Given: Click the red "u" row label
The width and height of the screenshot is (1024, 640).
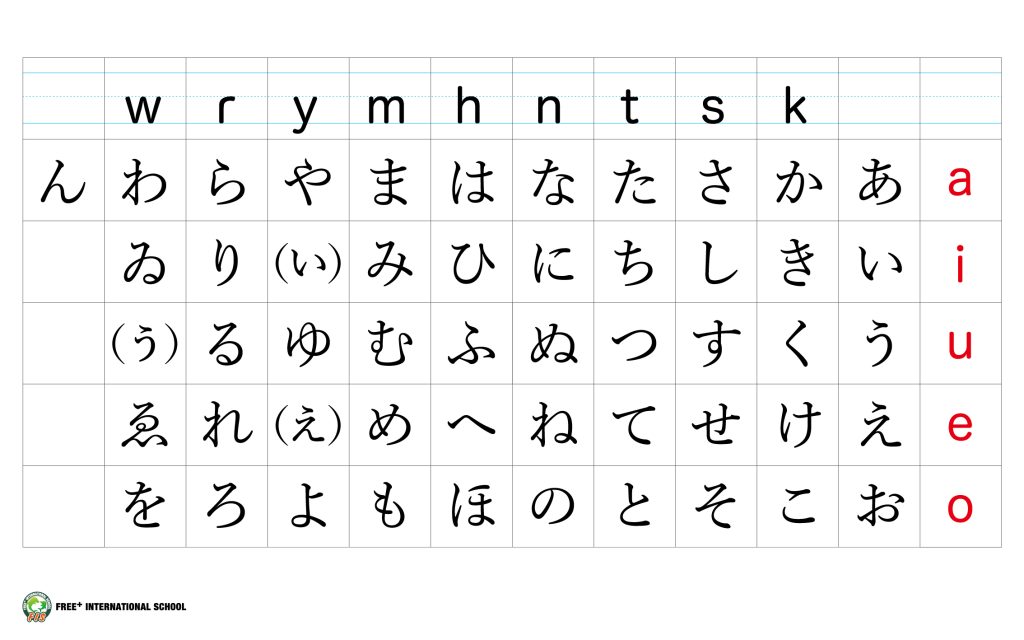Looking at the screenshot, I should point(959,344).
